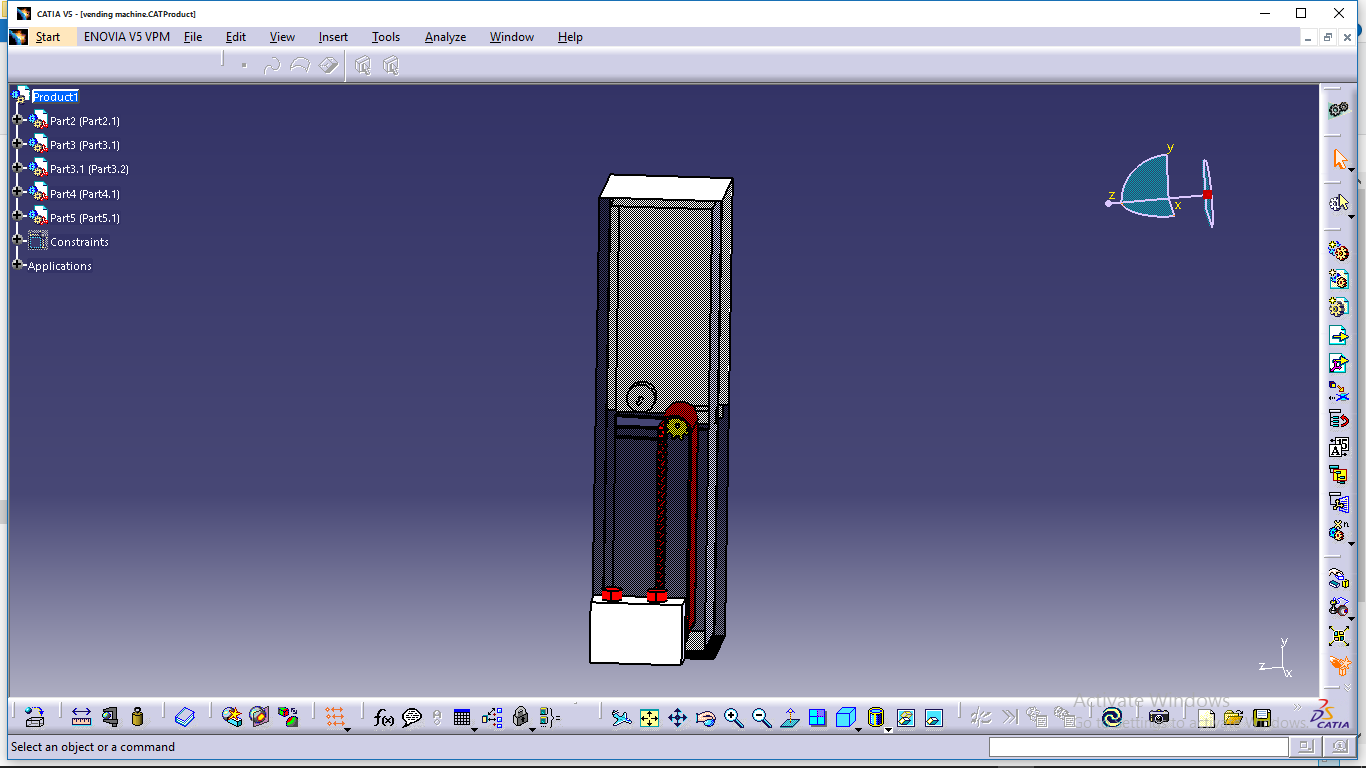Click the Zoom Out magnifier
1366x768 pixels.
click(x=761, y=717)
